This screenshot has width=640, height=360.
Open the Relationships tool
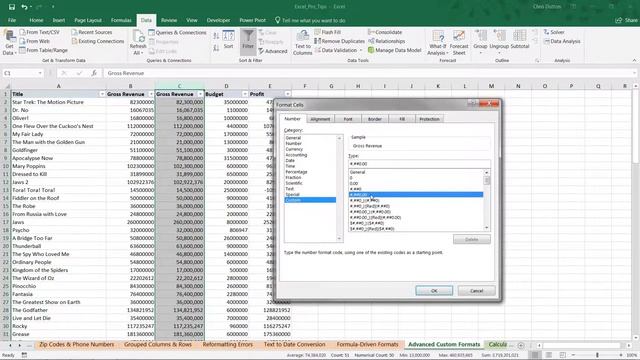(x=387, y=41)
